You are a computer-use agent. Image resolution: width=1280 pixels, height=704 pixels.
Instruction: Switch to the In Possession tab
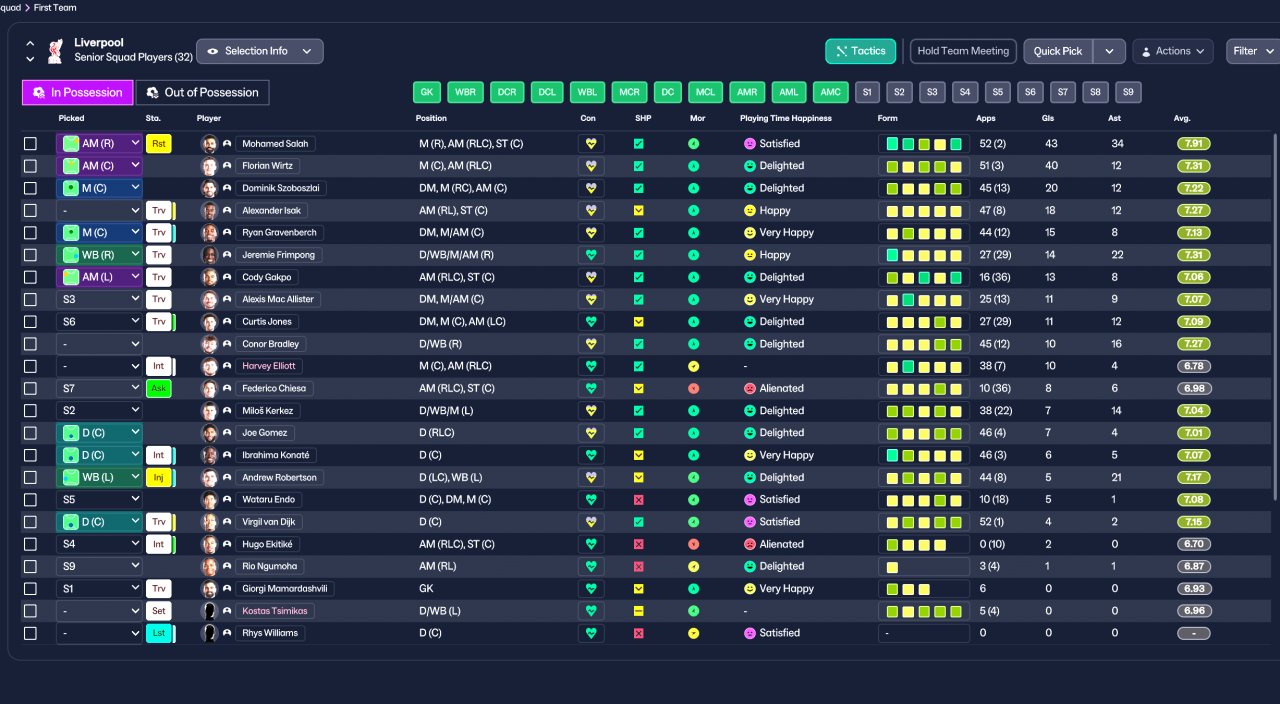coord(78,92)
